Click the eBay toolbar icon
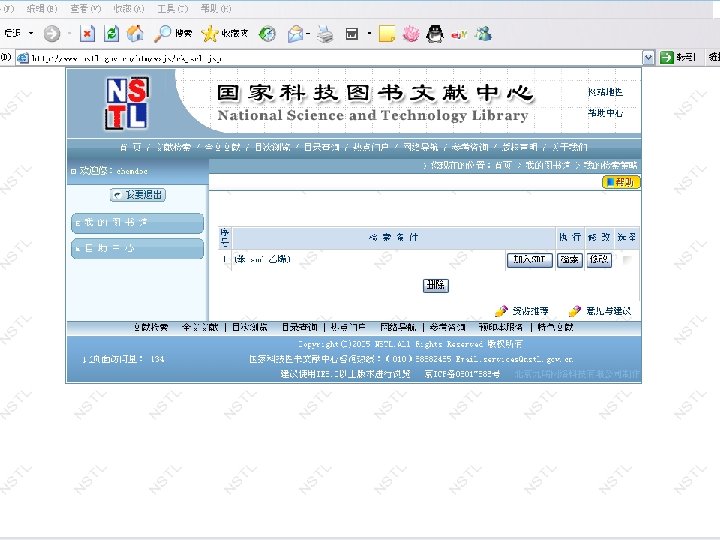 pyautogui.click(x=459, y=34)
